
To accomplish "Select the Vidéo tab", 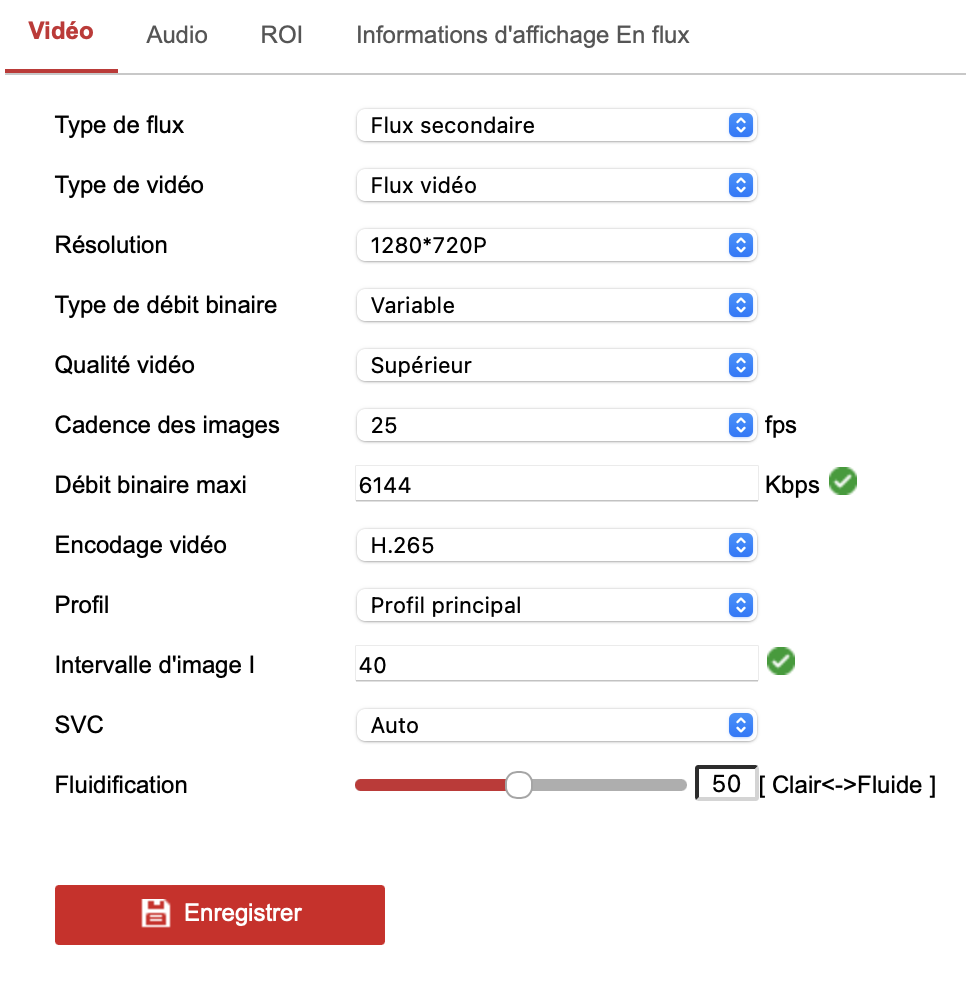I will tap(61, 31).
